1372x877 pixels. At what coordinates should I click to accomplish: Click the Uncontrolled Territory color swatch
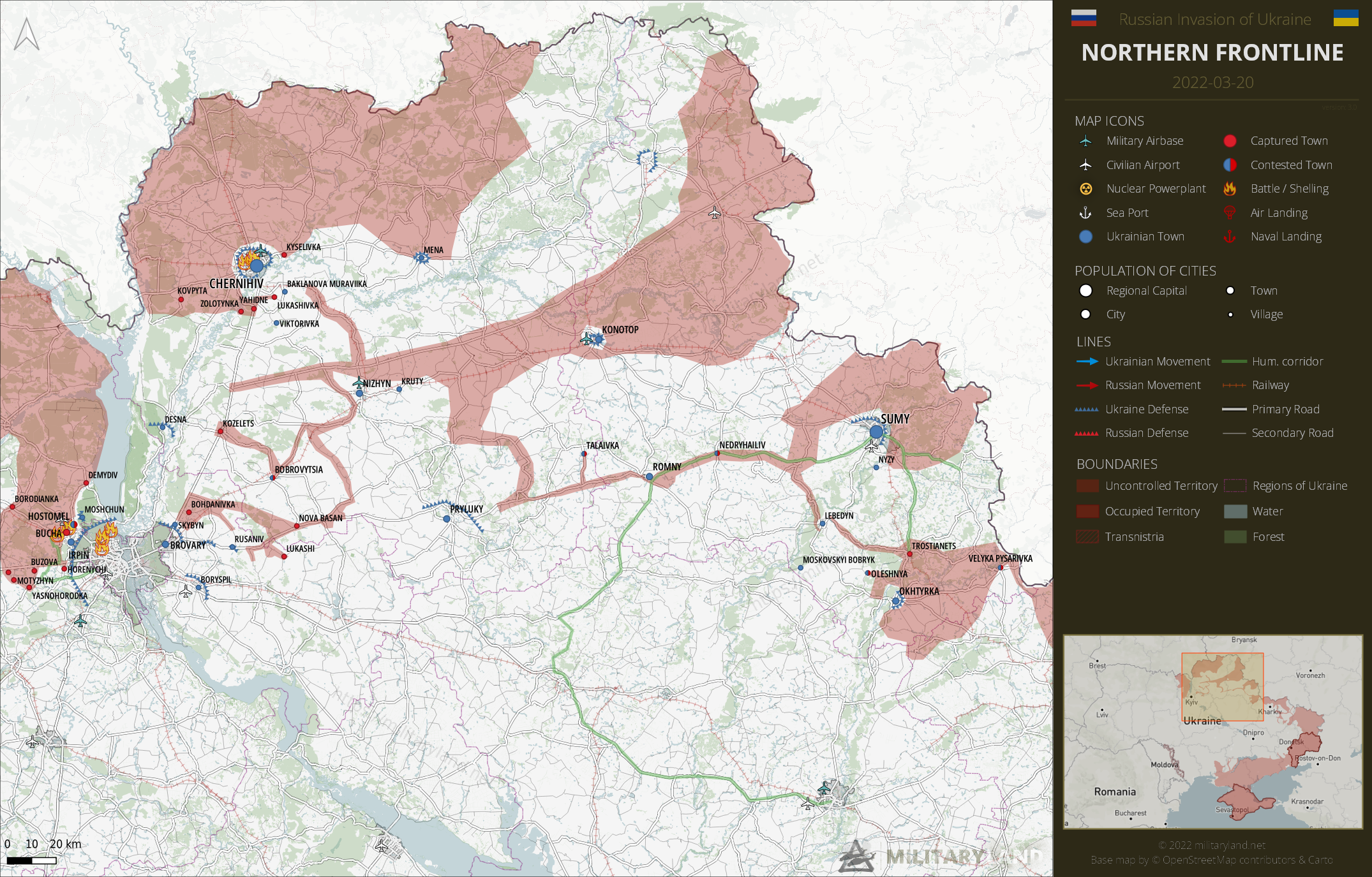coord(1087,486)
